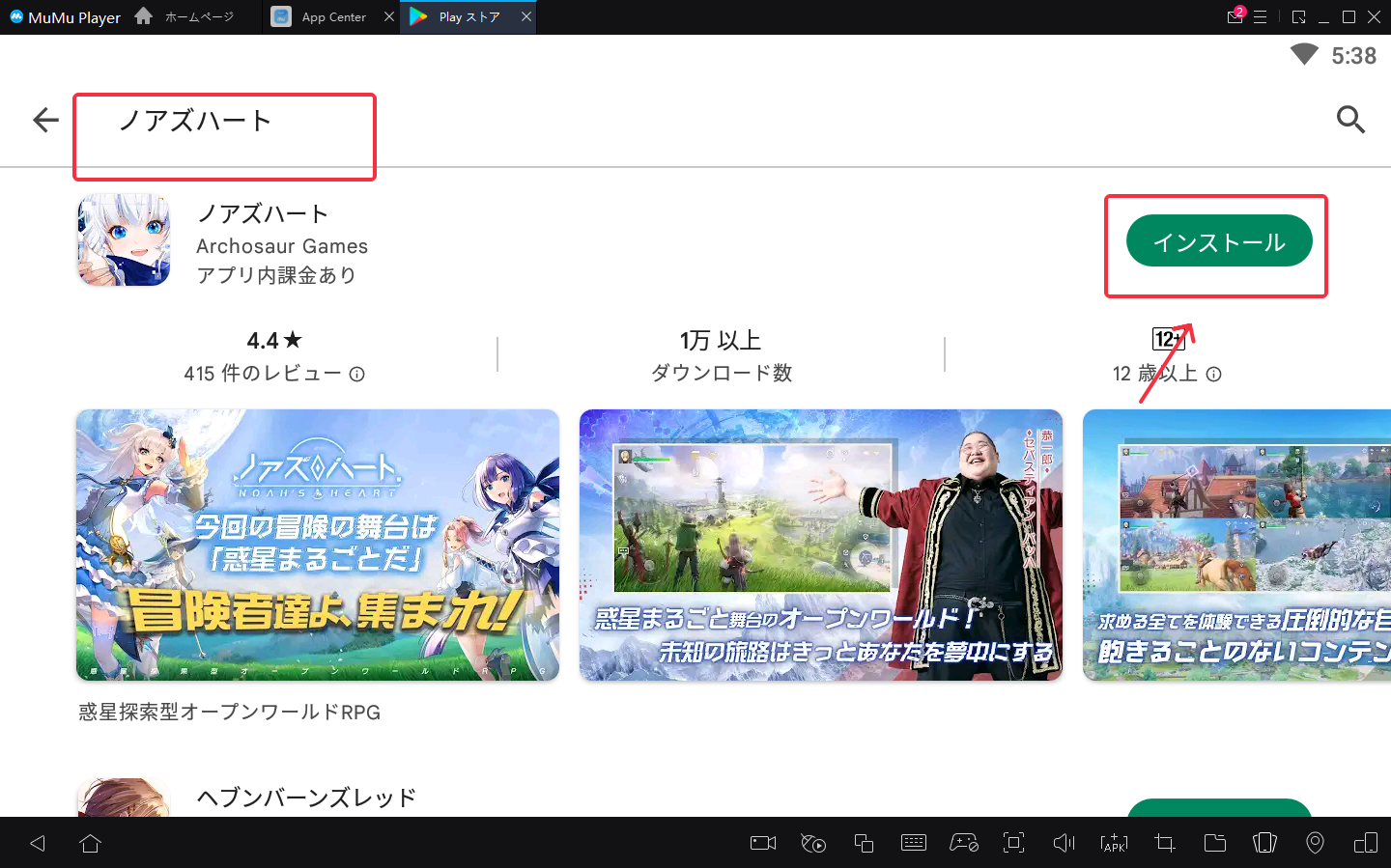Image resolution: width=1391 pixels, height=868 pixels.
Task: Open the operation recorder icon
Action: point(813,843)
